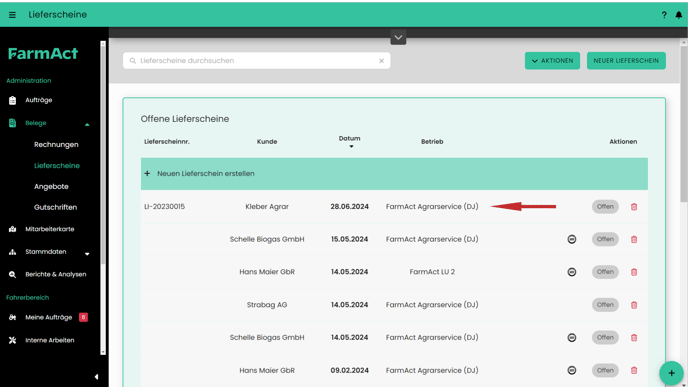Click the floating green plus button
The width and height of the screenshot is (688, 387).
pos(671,373)
